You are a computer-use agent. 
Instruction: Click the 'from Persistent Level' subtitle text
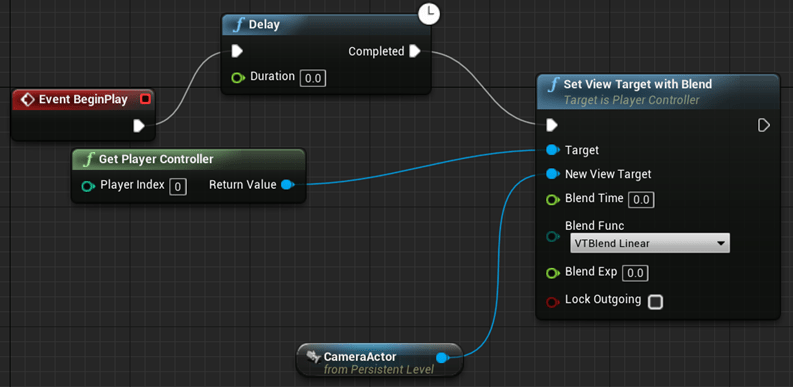(379, 370)
